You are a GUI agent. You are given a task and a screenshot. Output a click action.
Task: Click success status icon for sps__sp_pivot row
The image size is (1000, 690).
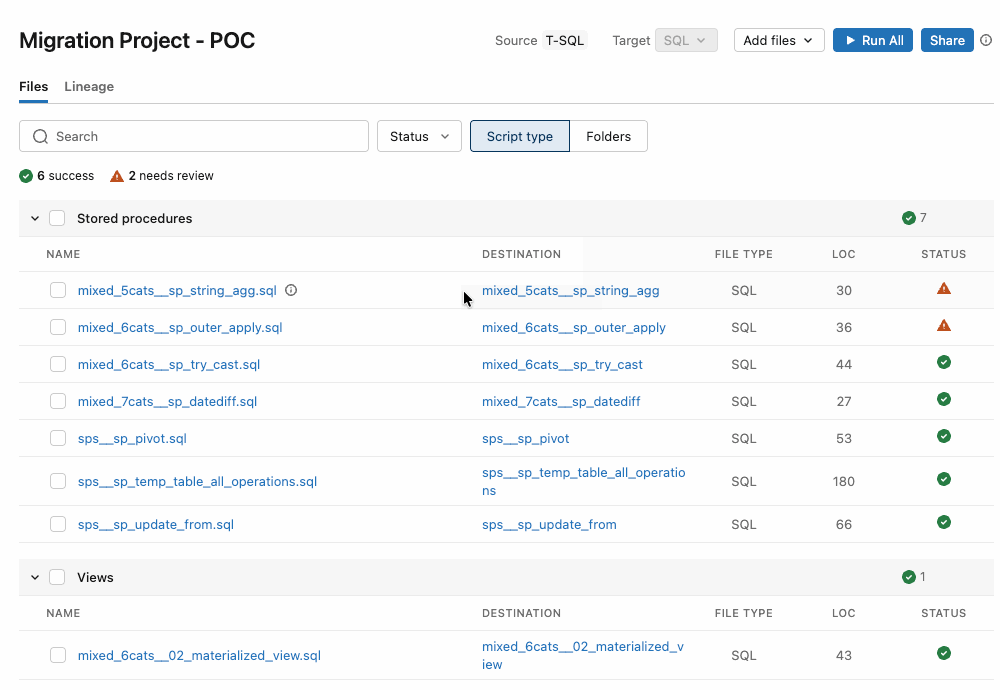tap(944, 436)
